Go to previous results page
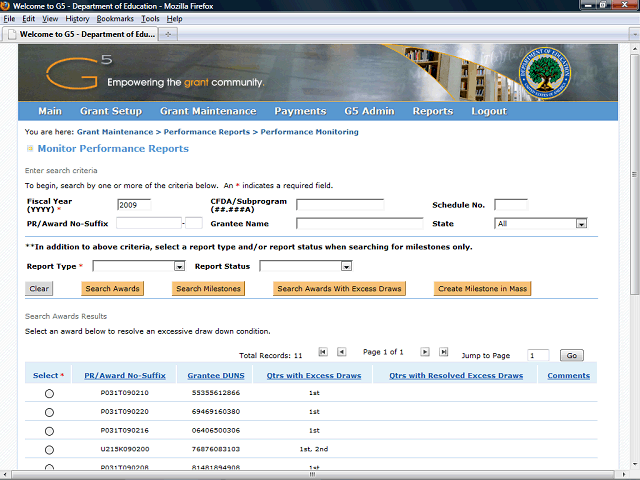640x480 pixels. pyautogui.click(x=341, y=352)
